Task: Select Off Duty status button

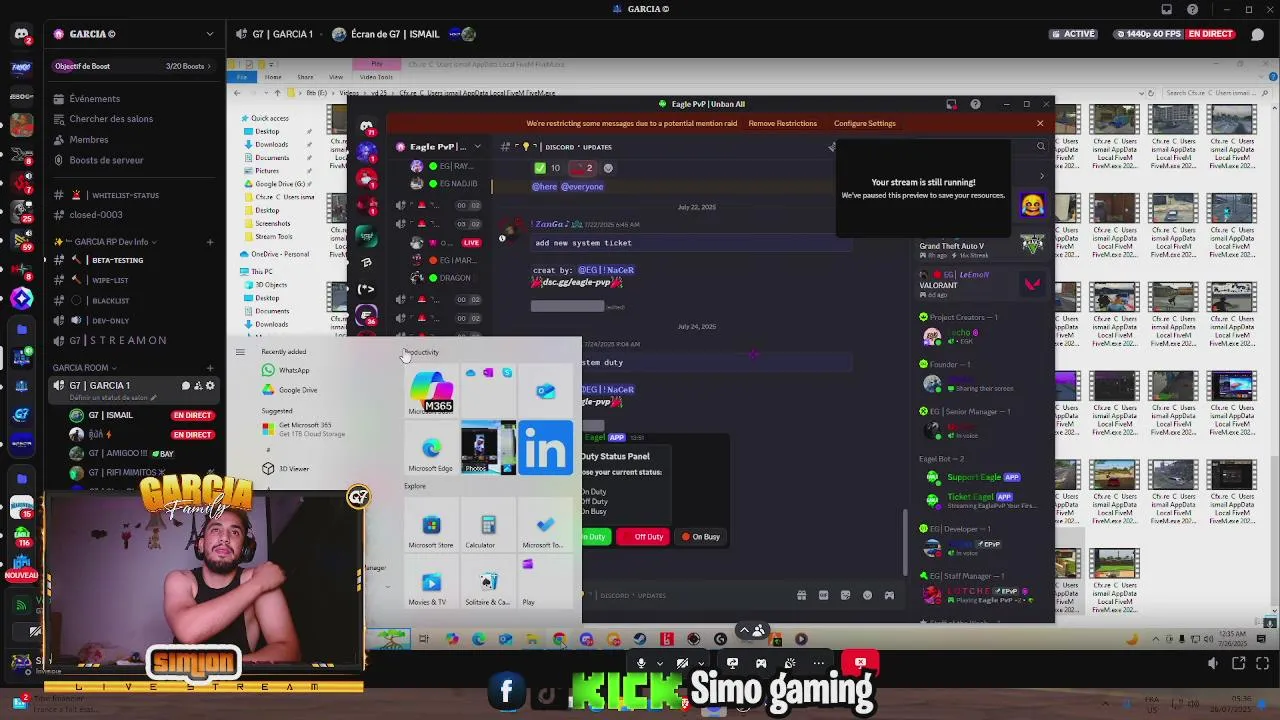Action: [642, 537]
